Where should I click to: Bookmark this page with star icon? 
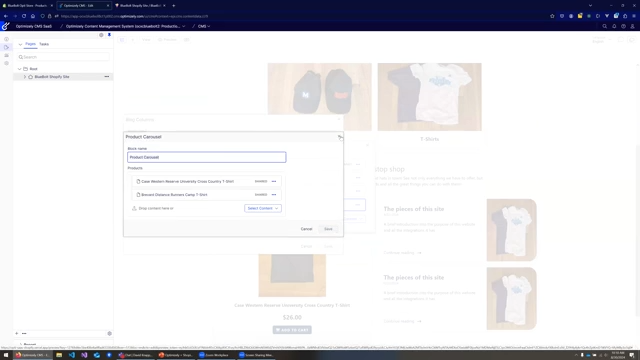552,16
